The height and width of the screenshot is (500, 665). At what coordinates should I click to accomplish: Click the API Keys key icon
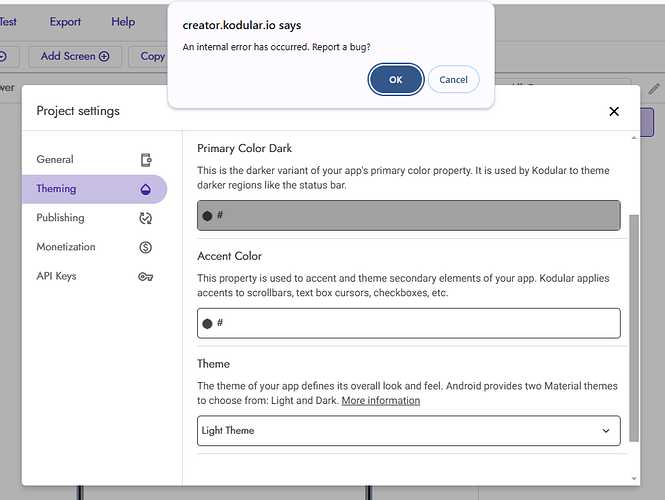(x=146, y=276)
